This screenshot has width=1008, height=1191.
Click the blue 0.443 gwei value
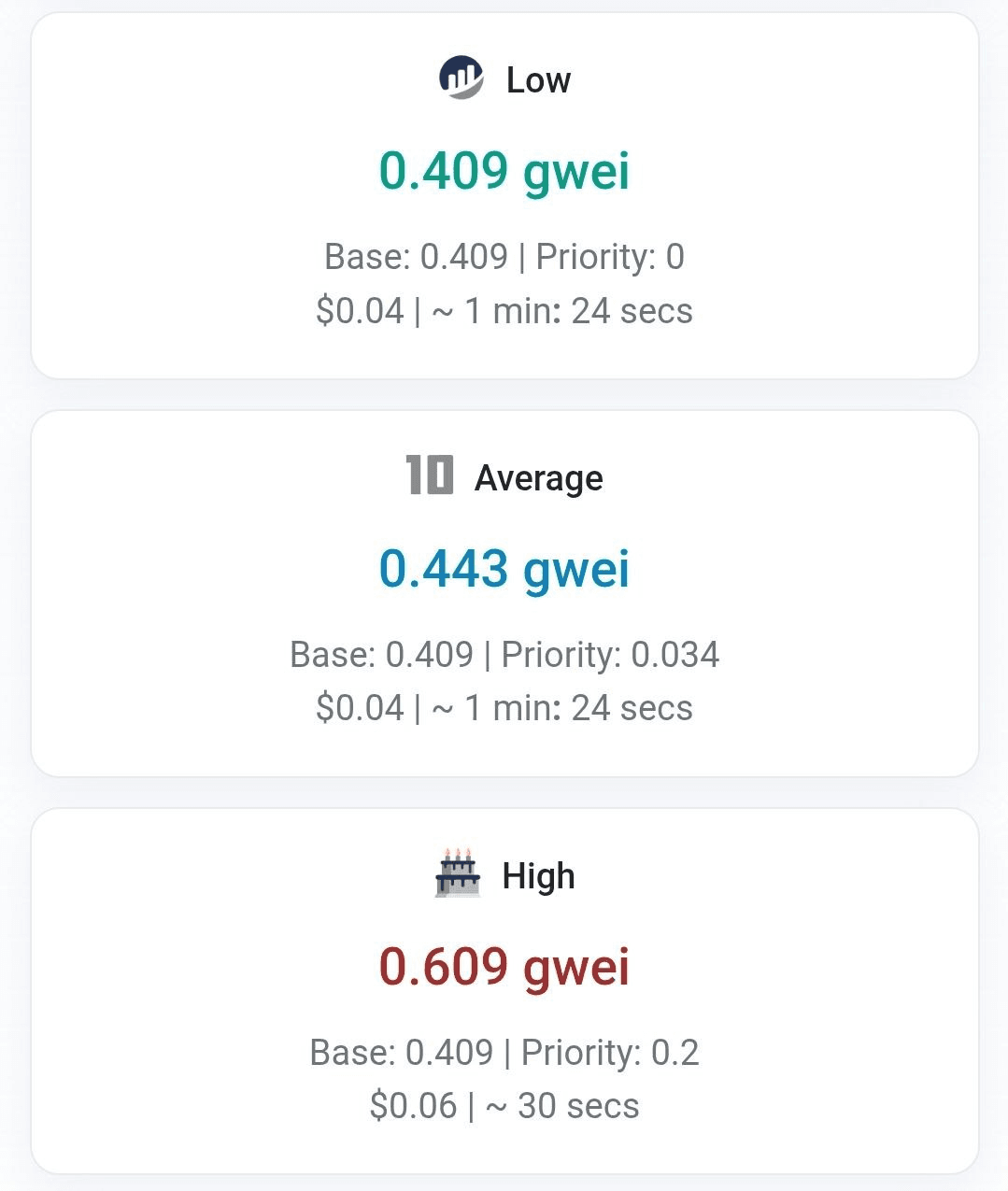point(504,569)
